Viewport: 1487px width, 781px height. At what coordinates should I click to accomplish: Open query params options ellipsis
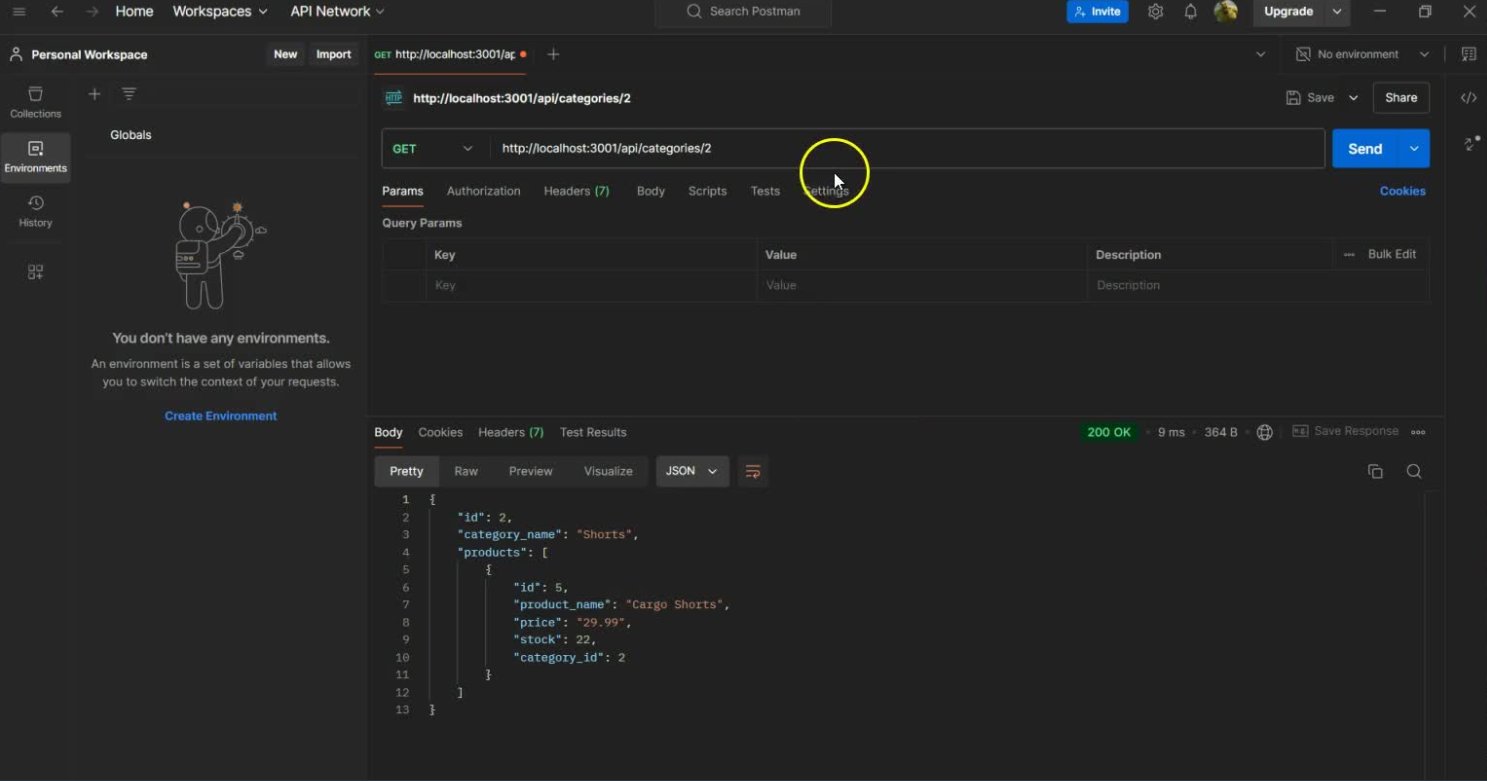[1349, 255]
